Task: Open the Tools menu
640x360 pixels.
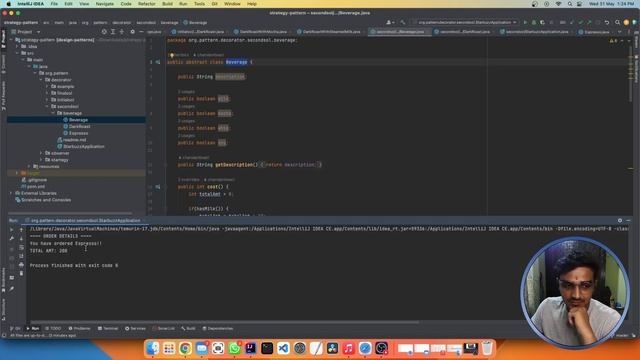Action: coord(199,4)
